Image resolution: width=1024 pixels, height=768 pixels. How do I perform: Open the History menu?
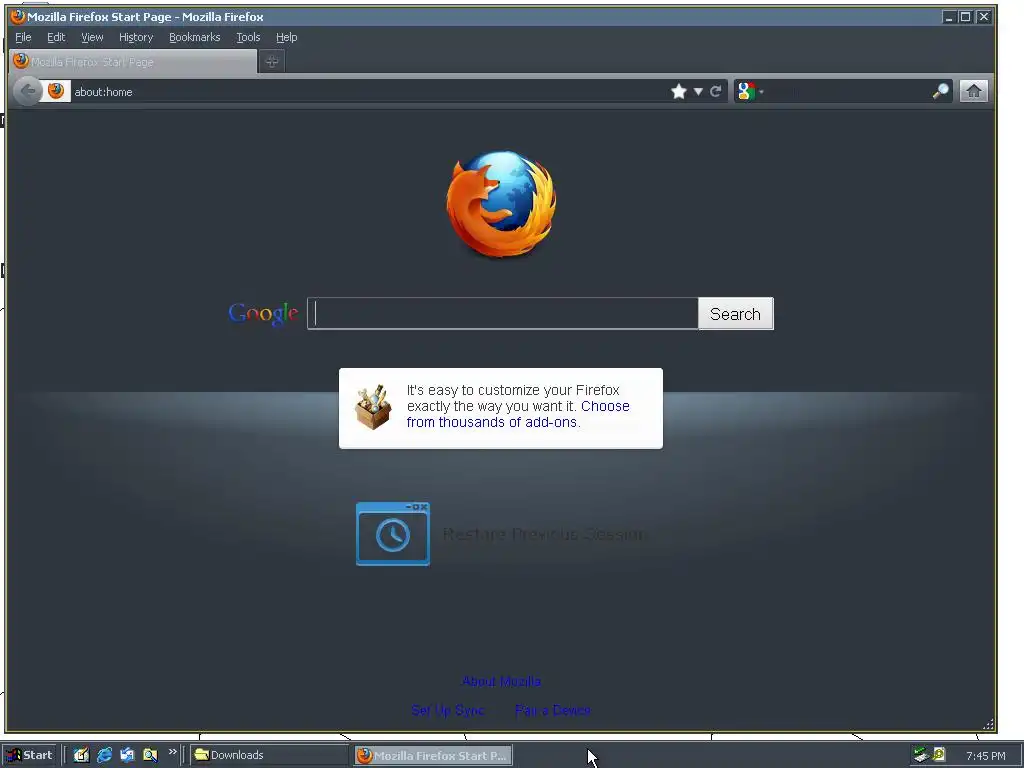[136, 37]
